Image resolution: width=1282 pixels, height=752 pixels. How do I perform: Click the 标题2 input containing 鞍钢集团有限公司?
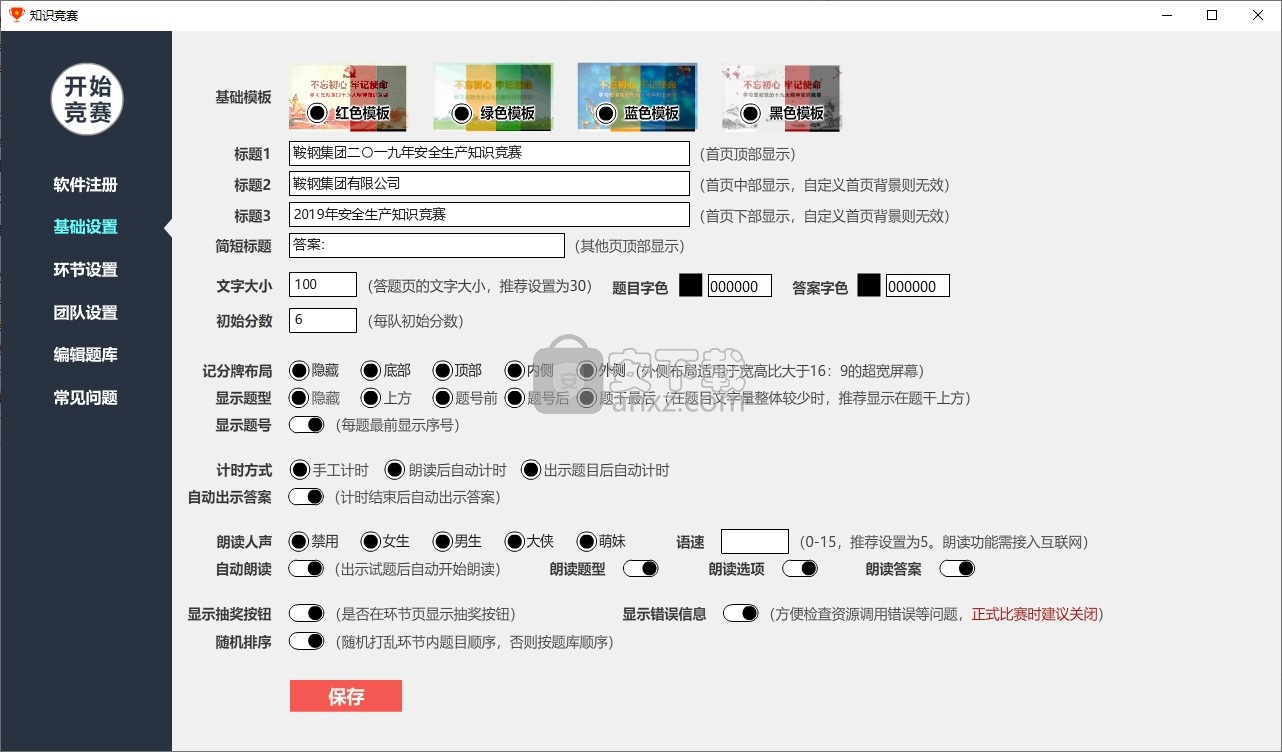coord(489,184)
